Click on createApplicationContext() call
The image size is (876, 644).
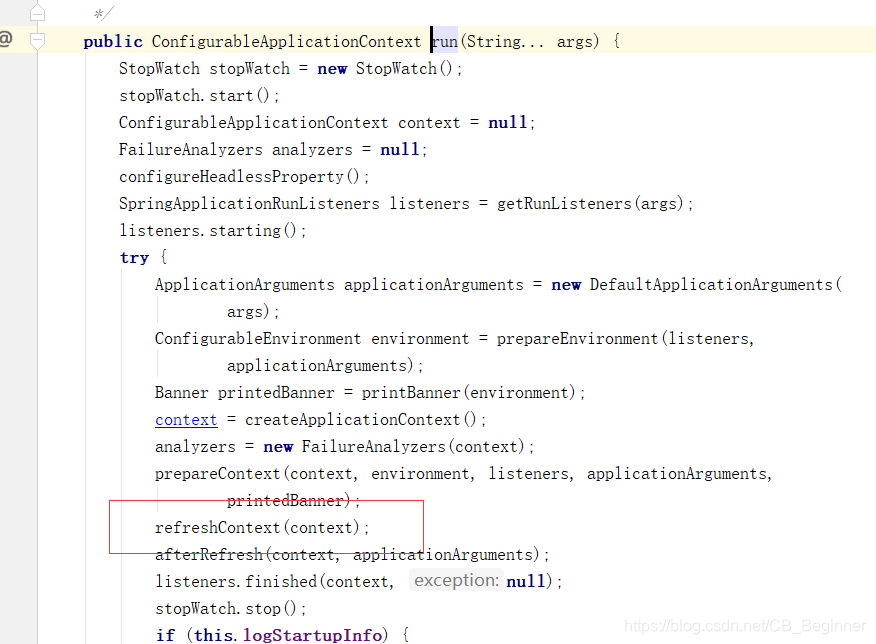click(x=360, y=420)
